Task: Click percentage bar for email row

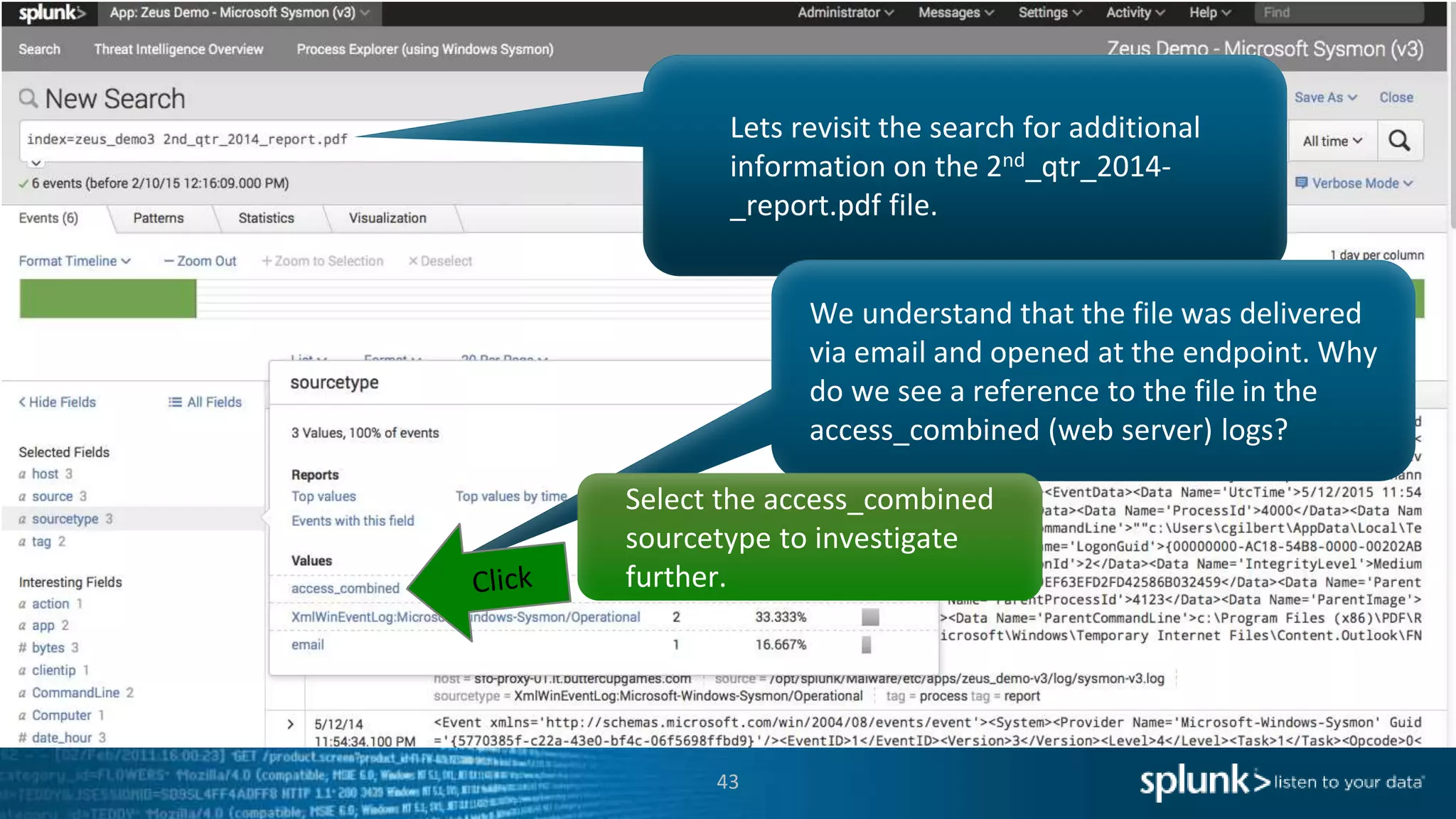Action: pyautogui.click(x=866, y=645)
